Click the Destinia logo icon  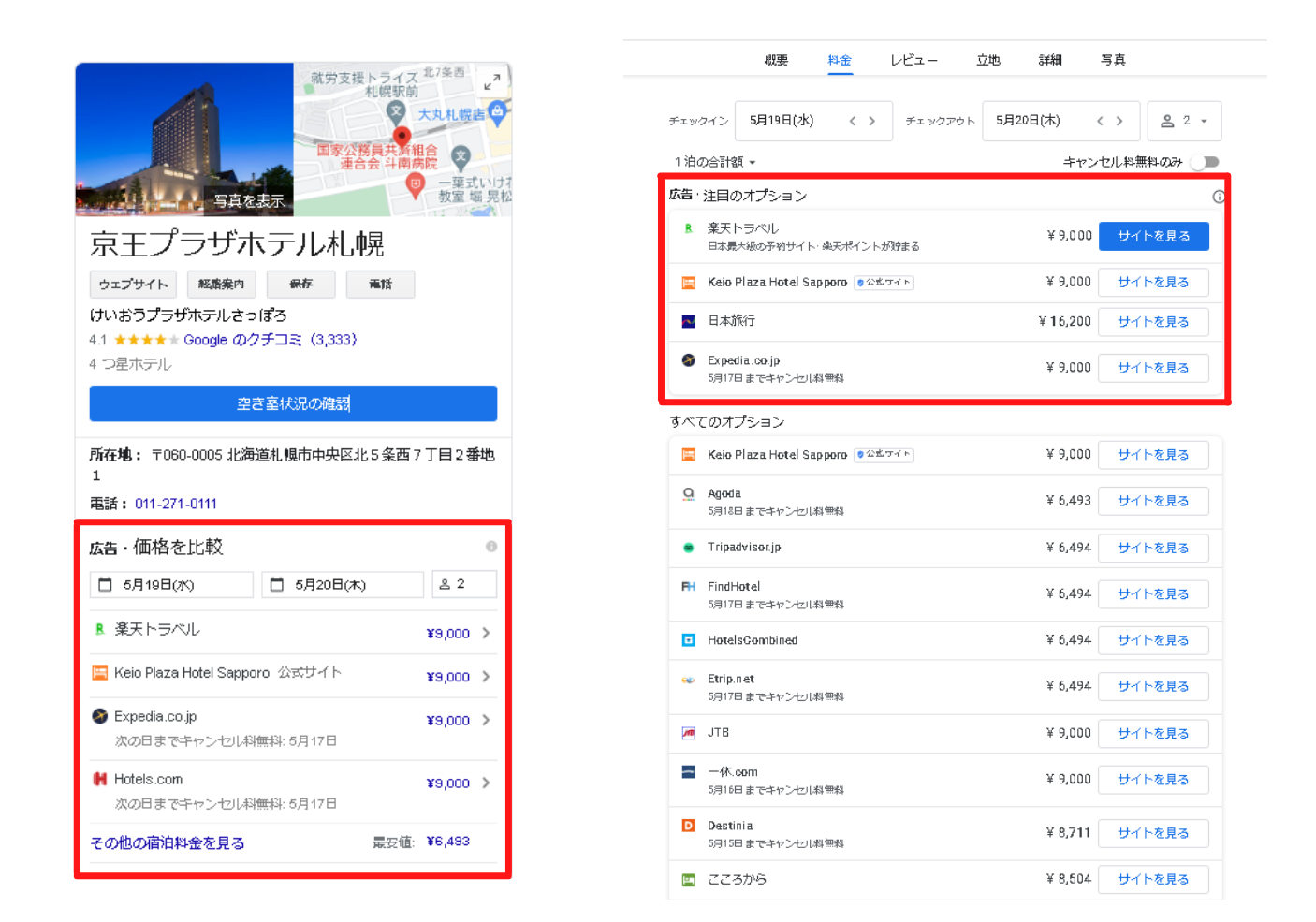pos(688,826)
